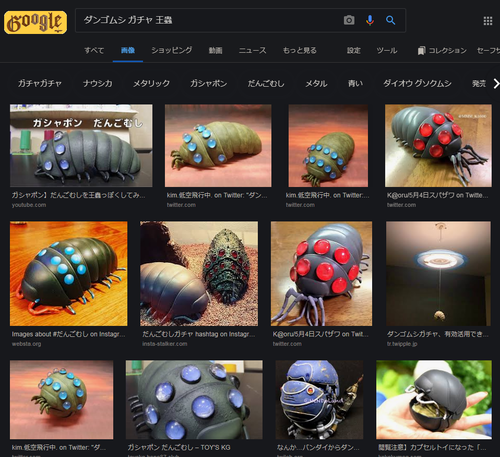Screen dimensions: 500x457
Task: Click the Google logo
Action: click(x=35, y=22)
